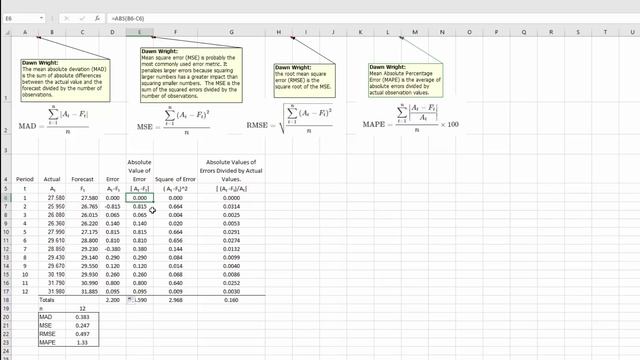Click error value -0.380
This screenshot has height=360, width=640.
pos(112,249)
